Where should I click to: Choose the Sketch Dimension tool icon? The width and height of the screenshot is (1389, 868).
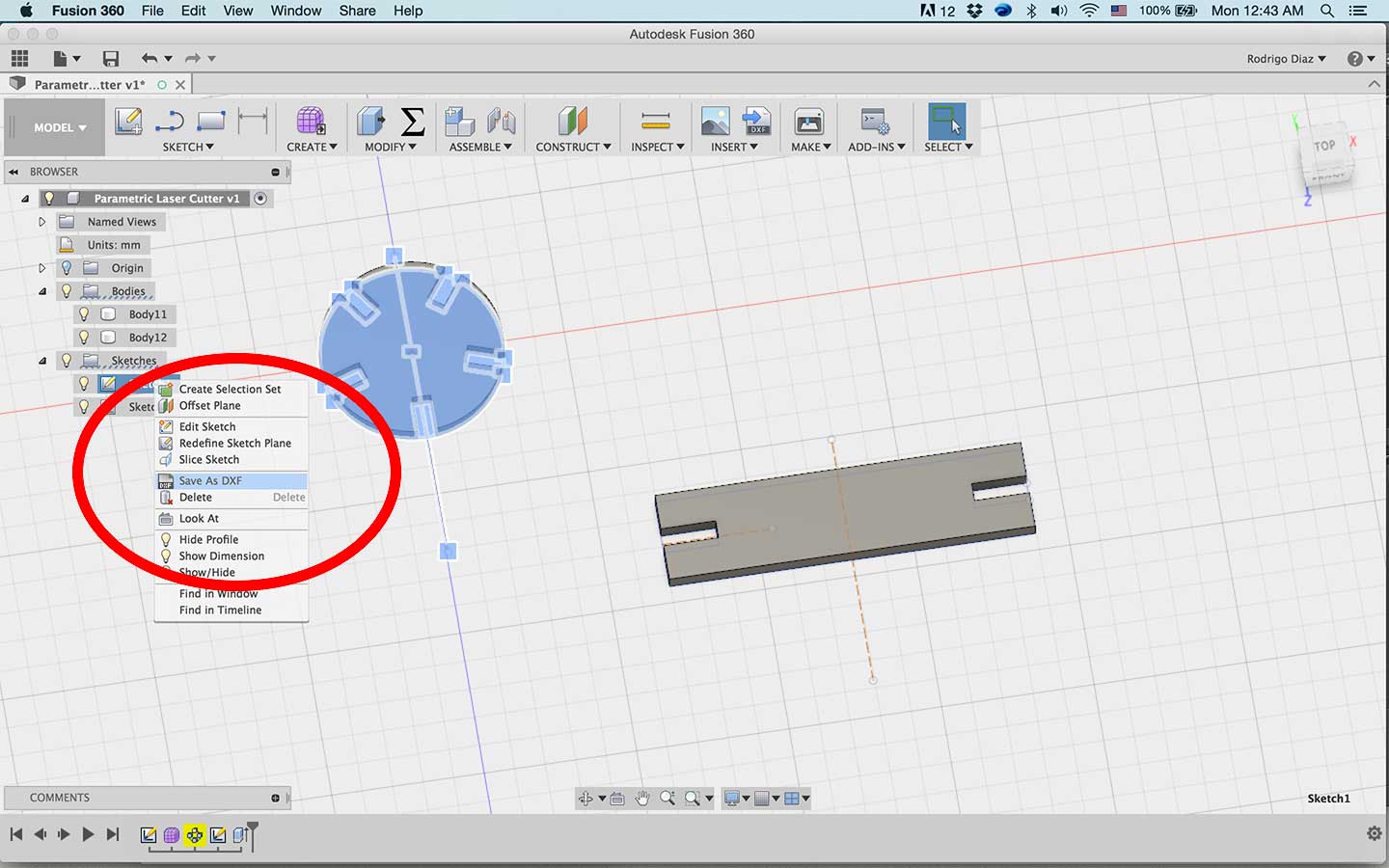(253, 121)
